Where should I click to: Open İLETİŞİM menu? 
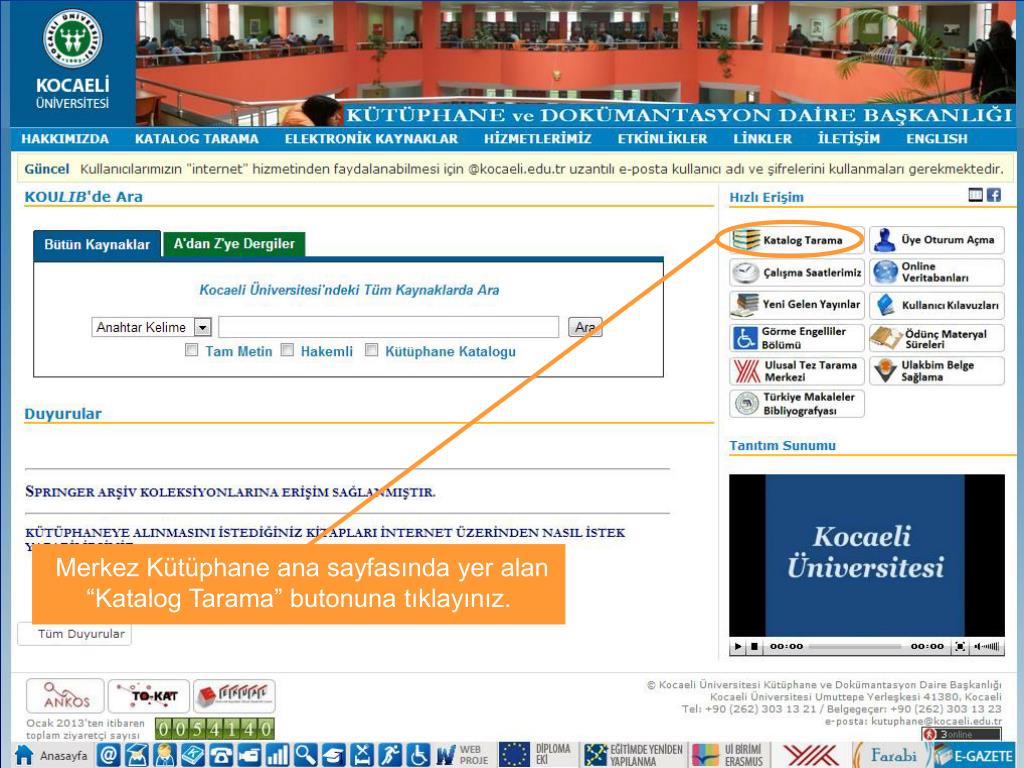tap(848, 138)
